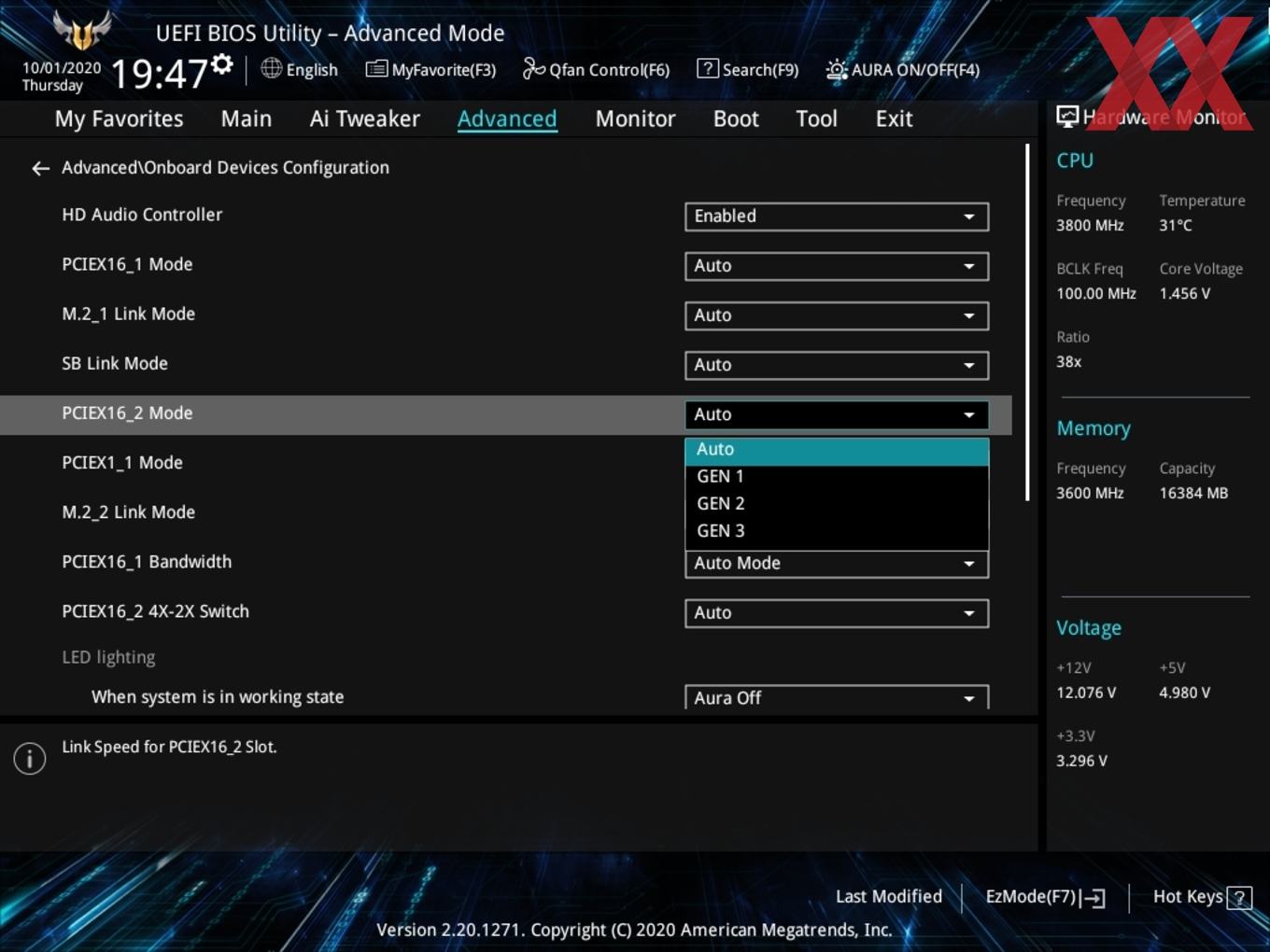Click the Hardware Monitor icon

pos(1067,117)
